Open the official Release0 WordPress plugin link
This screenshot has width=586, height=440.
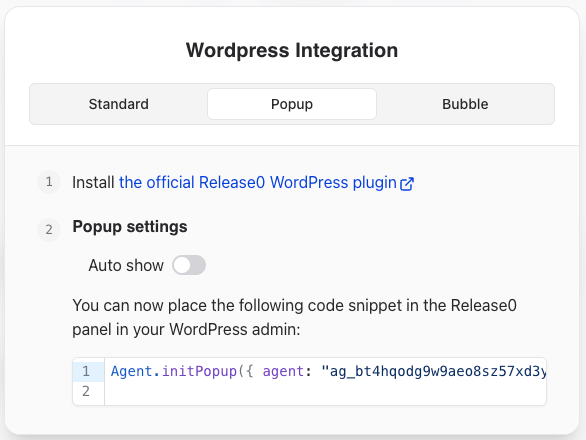(x=266, y=183)
